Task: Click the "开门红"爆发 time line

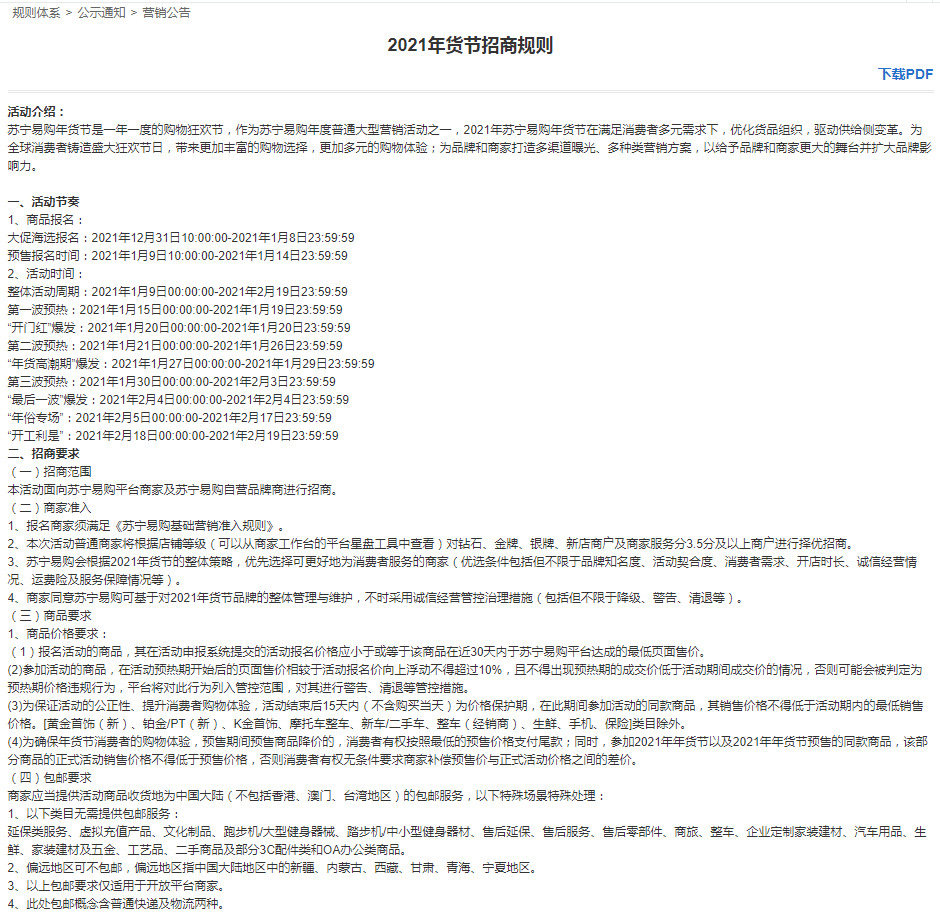Action: pyautogui.click(x=179, y=327)
